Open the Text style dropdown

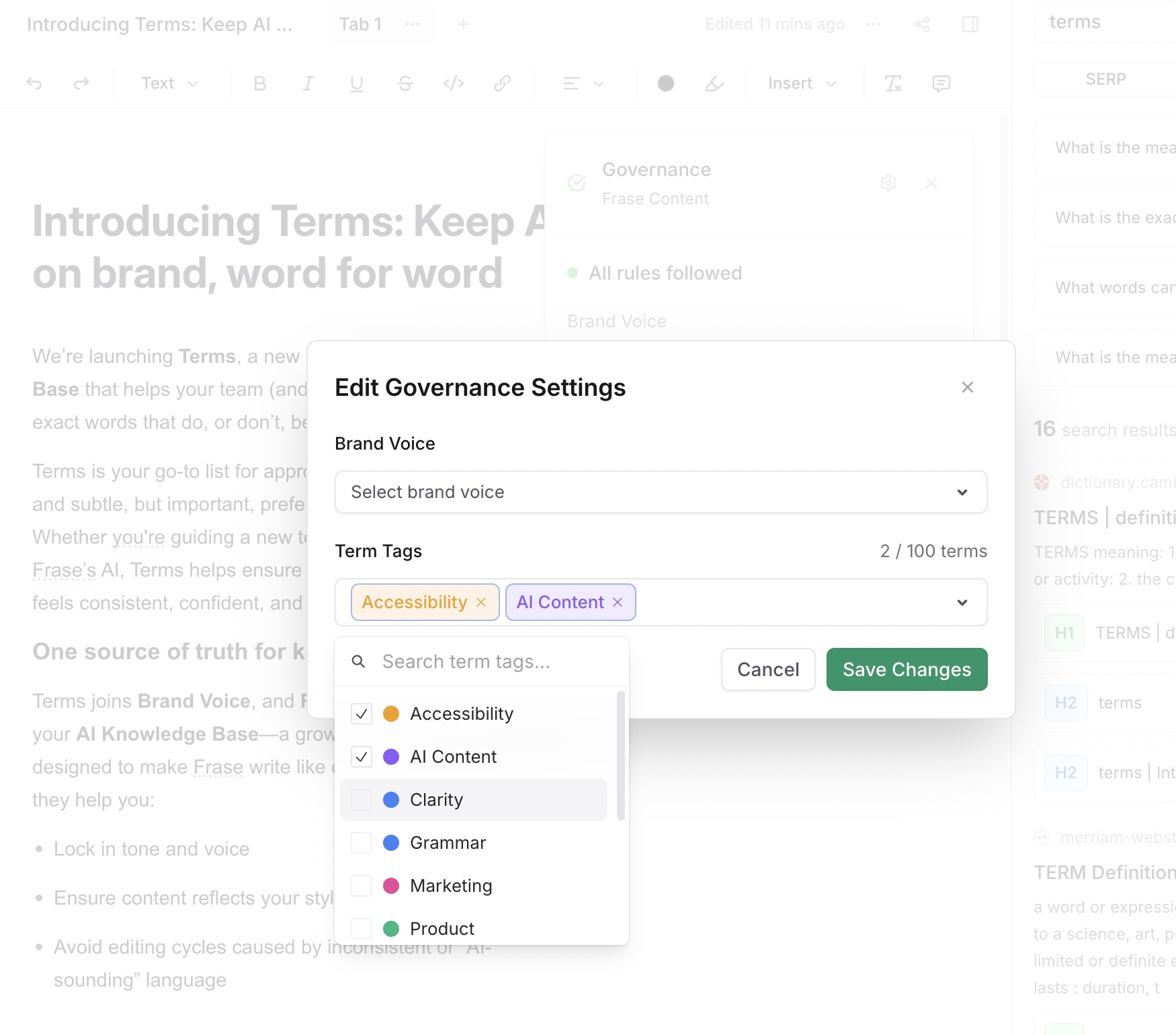pyautogui.click(x=169, y=83)
